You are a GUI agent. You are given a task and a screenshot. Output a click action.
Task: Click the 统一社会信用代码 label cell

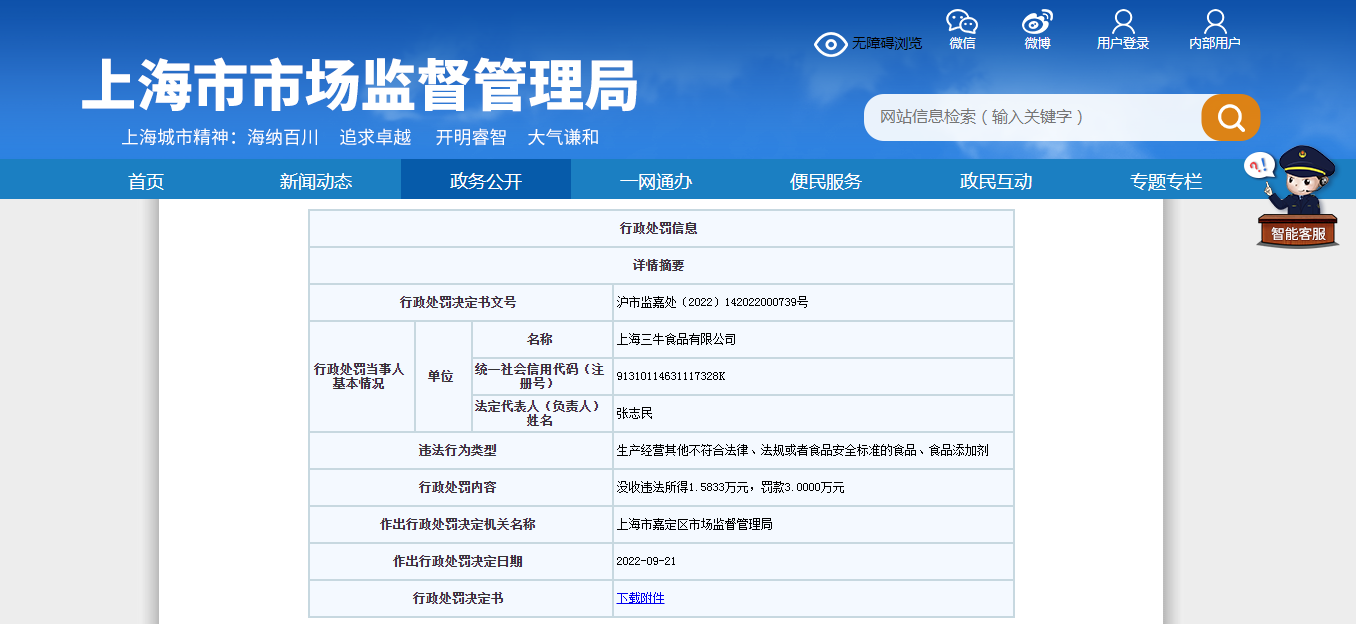(x=542, y=376)
